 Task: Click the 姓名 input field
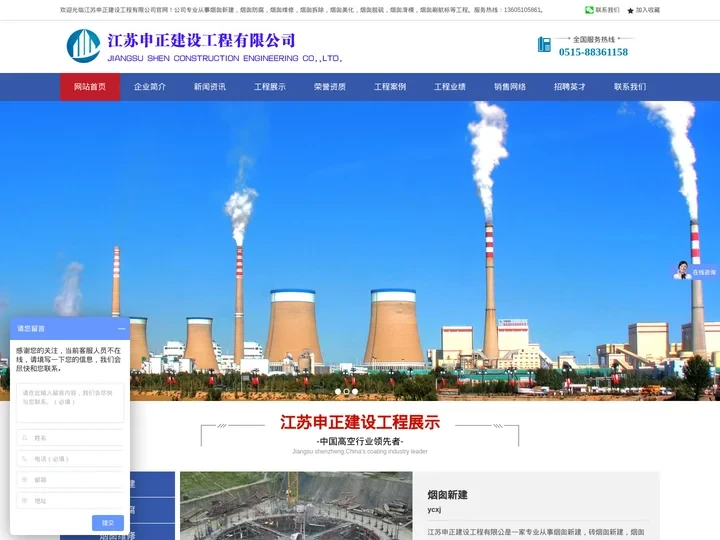tap(70, 438)
